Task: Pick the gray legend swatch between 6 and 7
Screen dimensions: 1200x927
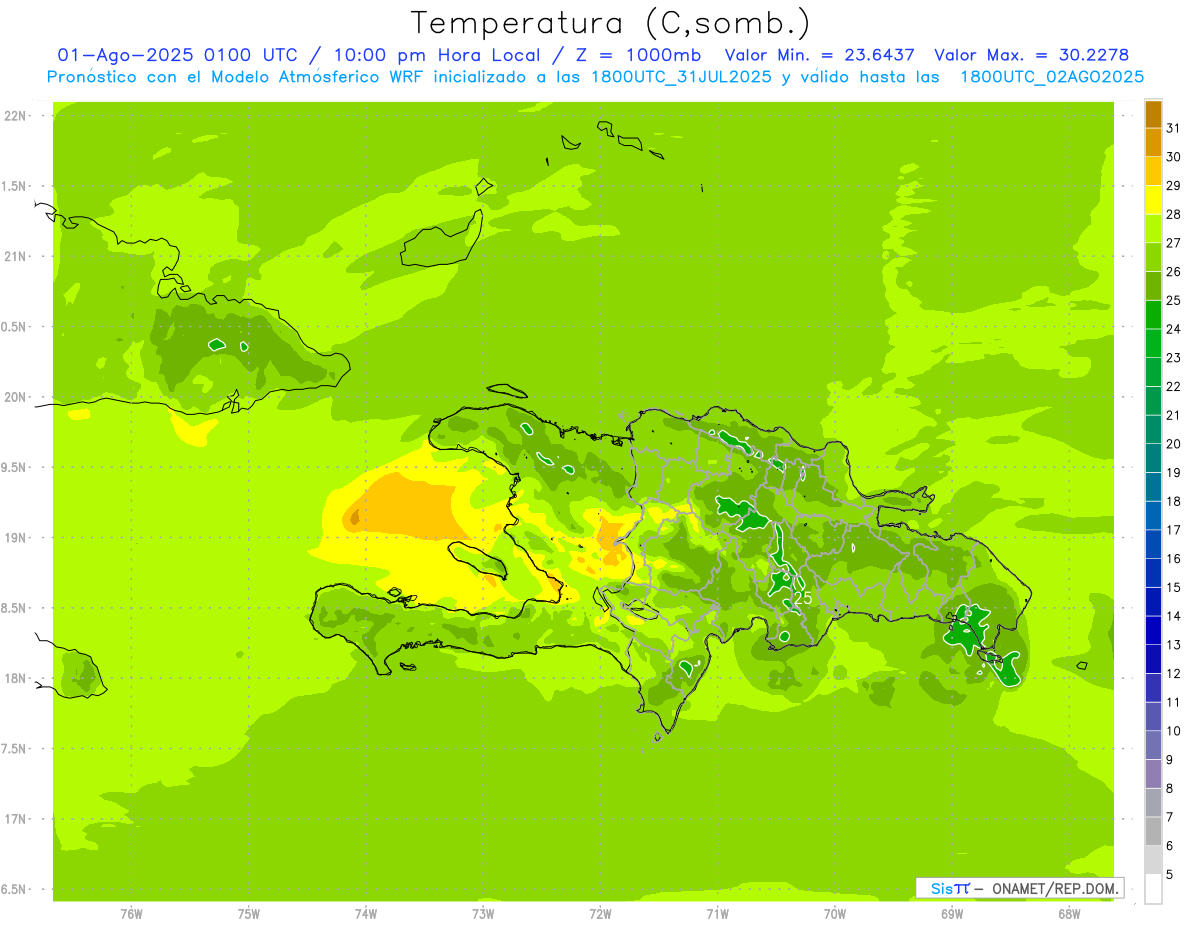Action: pyautogui.click(x=1153, y=831)
